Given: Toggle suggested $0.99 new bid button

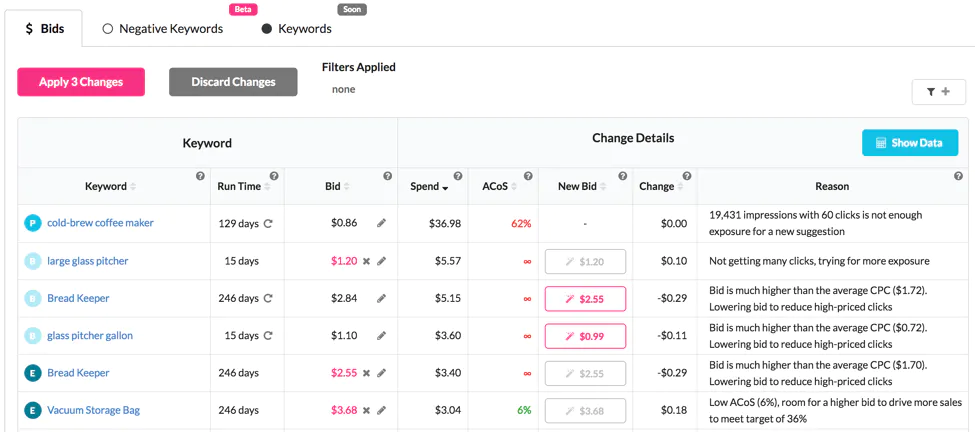Looking at the screenshot, I should tap(585, 336).
